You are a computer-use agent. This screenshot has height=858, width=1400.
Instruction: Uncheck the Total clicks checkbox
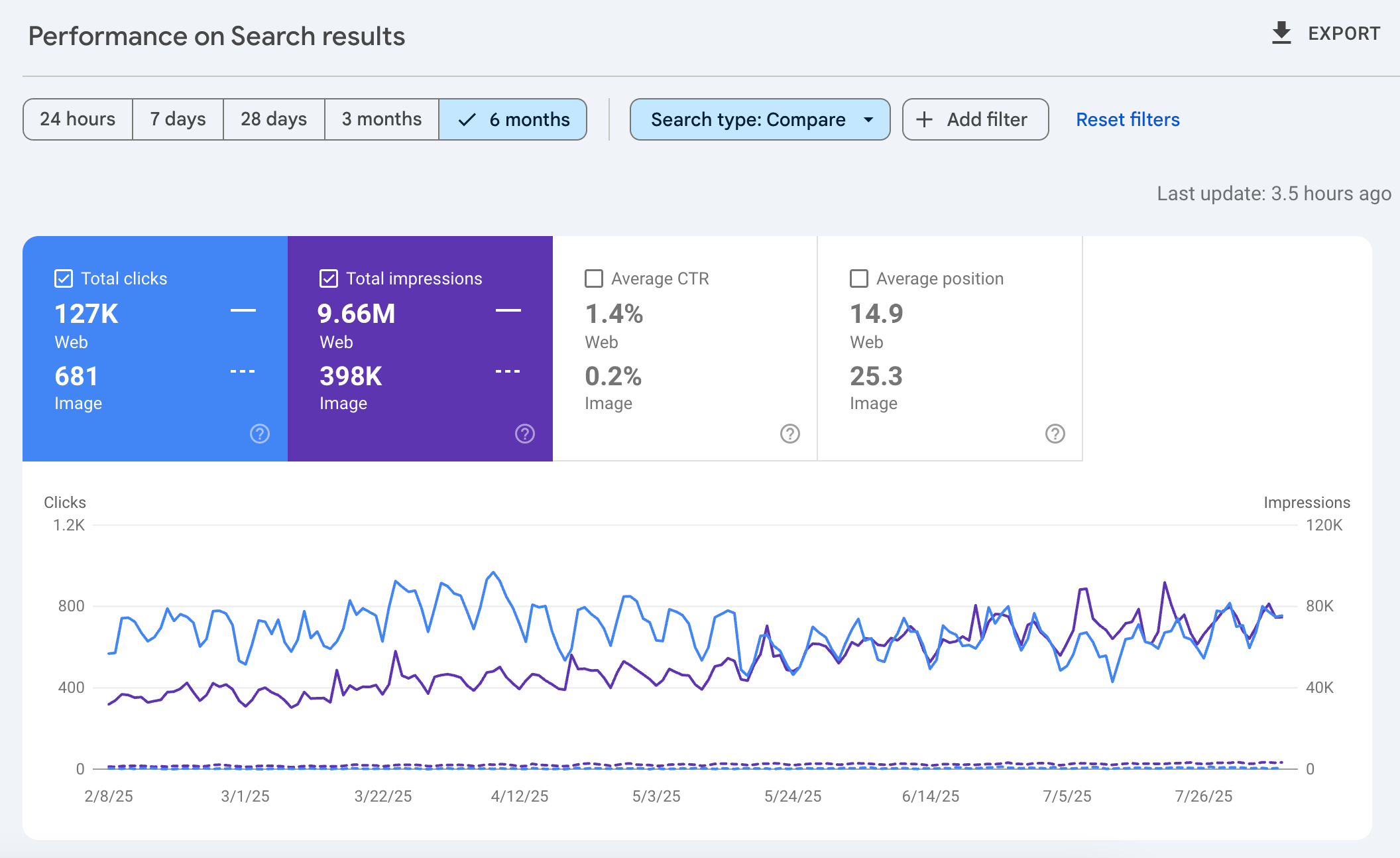click(x=64, y=278)
